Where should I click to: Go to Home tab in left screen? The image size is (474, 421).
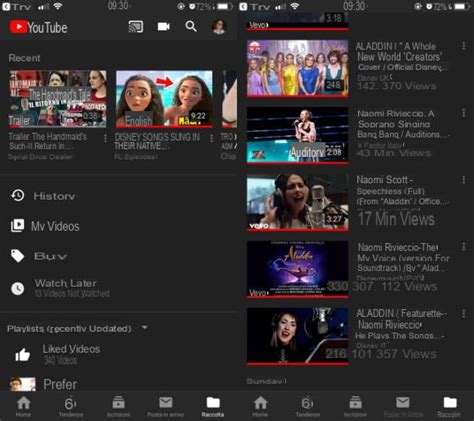[x=23, y=407]
